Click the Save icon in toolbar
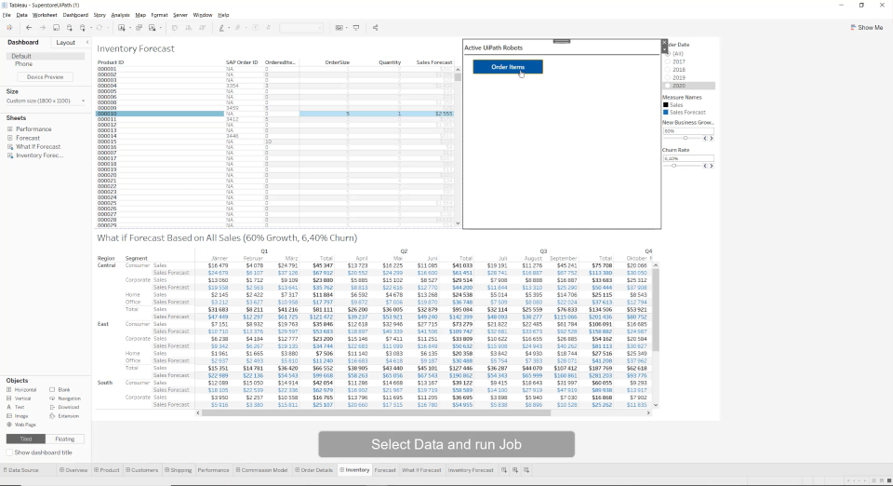 (56, 27)
